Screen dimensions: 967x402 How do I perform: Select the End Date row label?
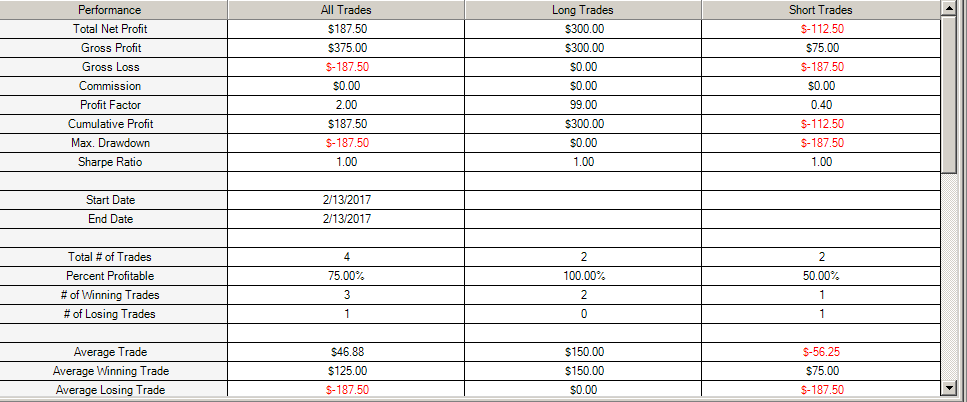coord(110,219)
